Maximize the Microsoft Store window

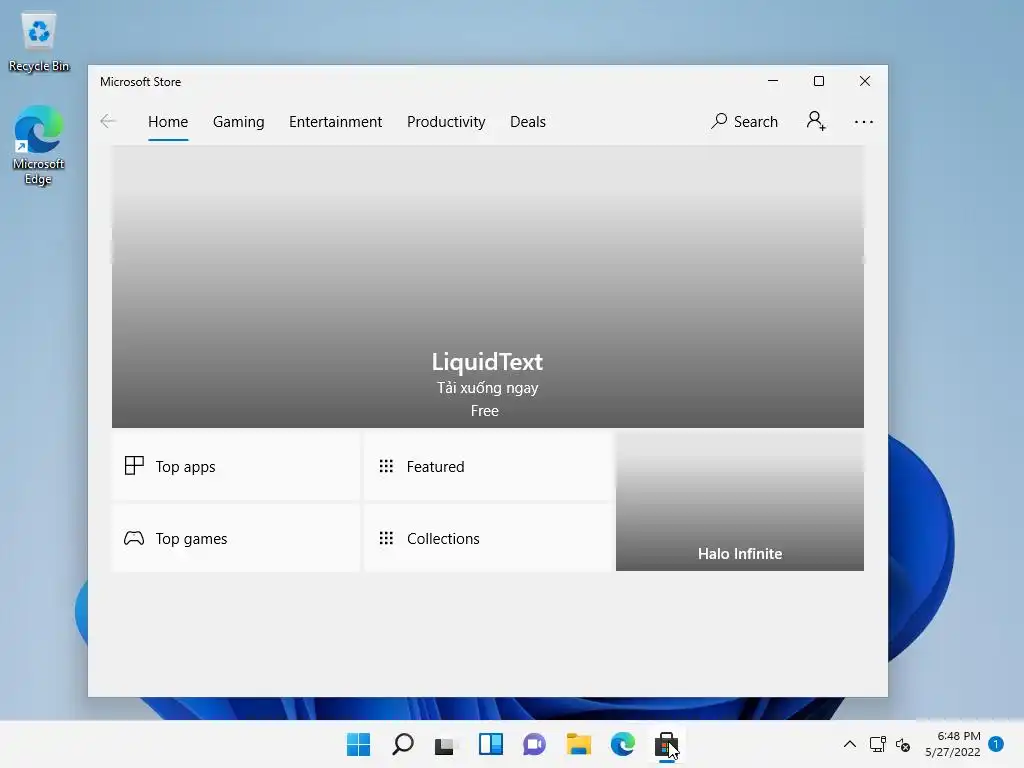819,81
